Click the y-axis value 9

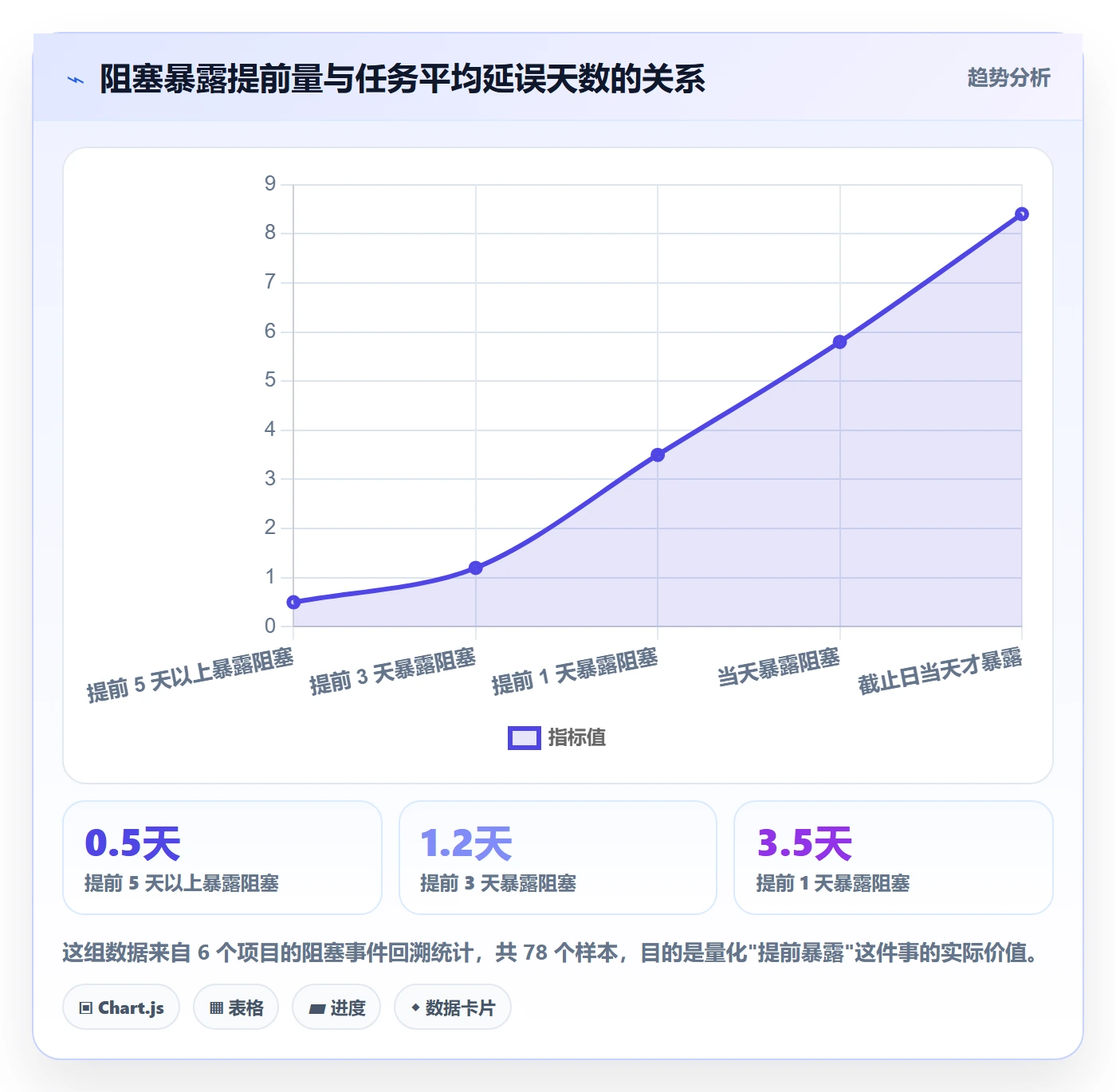tap(270, 184)
